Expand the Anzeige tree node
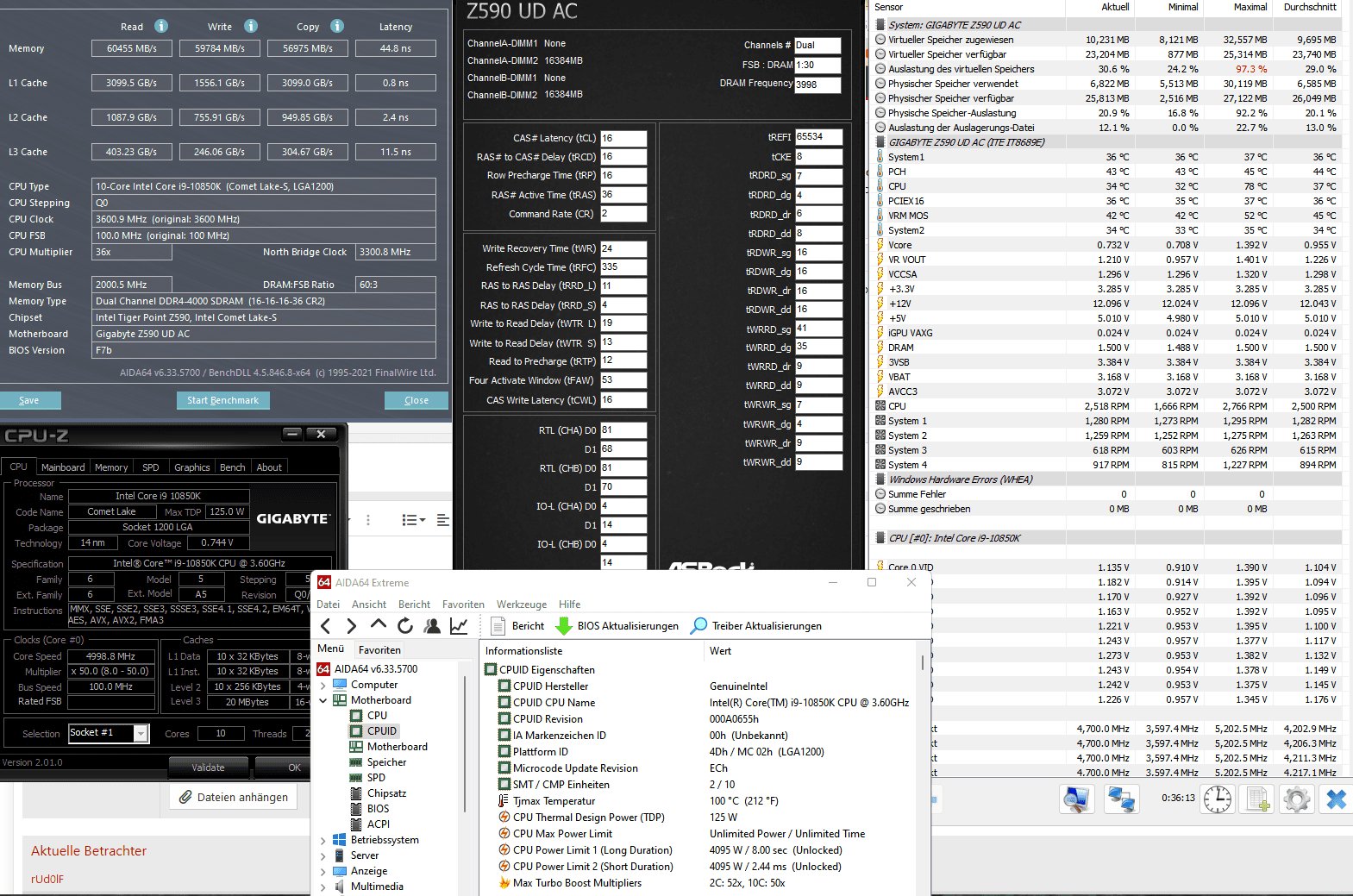 click(x=323, y=872)
